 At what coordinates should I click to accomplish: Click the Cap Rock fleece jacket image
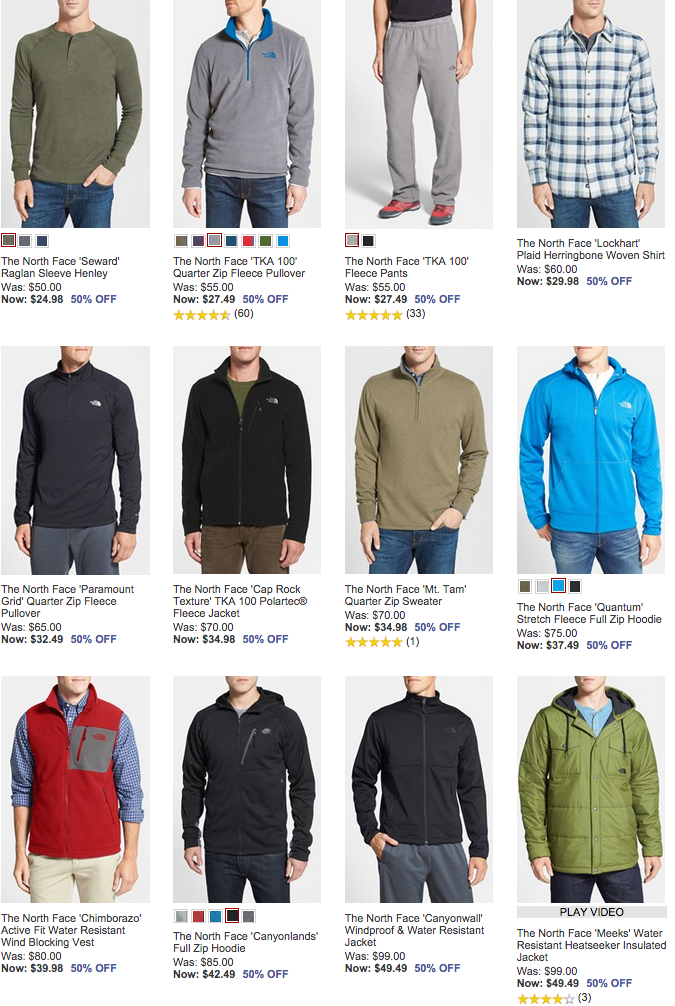tap(247, 461)
